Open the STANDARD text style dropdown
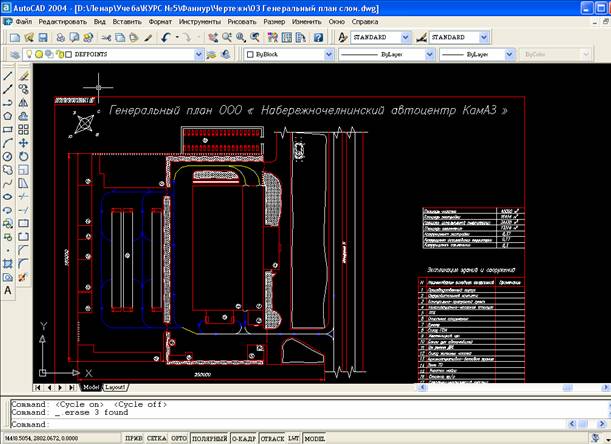 406,37
